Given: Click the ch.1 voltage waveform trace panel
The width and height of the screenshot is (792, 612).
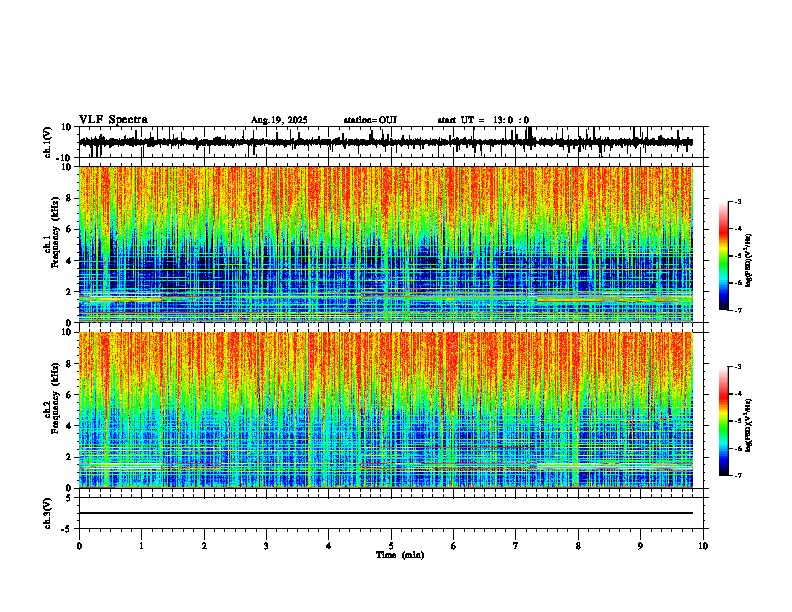Looking at the screenshot, I should point(391,142).
